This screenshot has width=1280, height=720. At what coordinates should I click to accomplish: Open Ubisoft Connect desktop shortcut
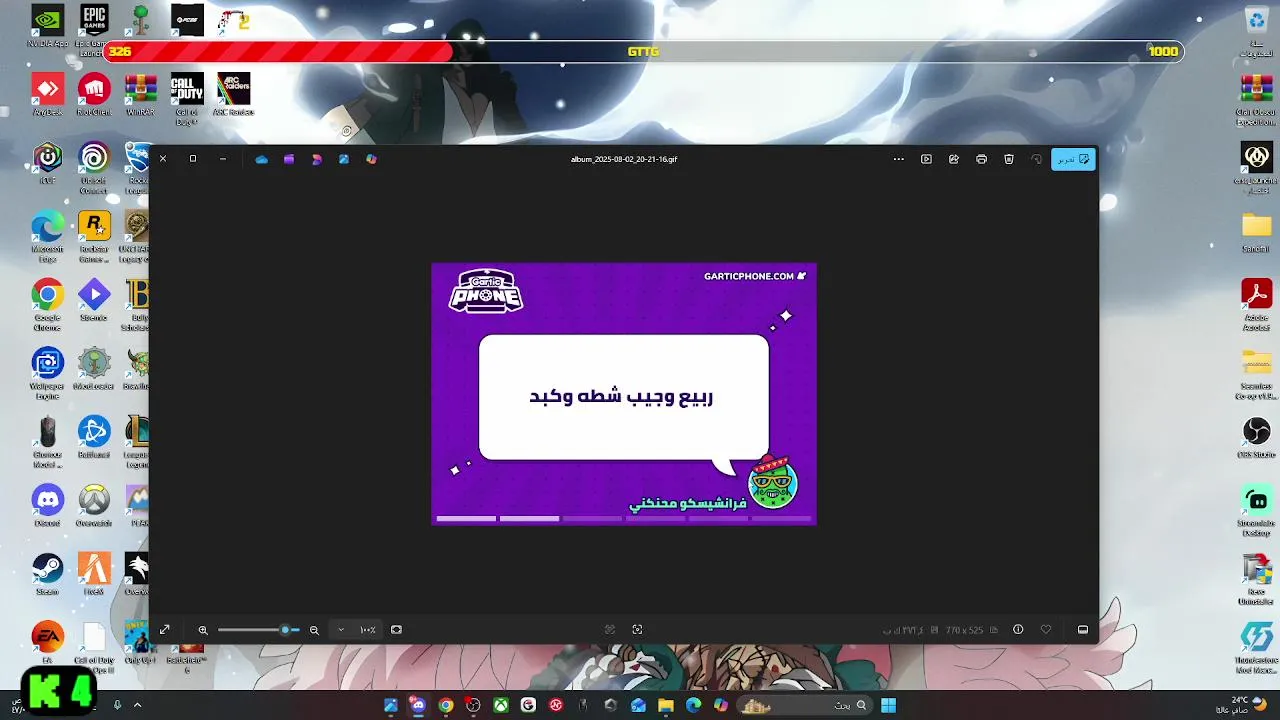[94, 167]
